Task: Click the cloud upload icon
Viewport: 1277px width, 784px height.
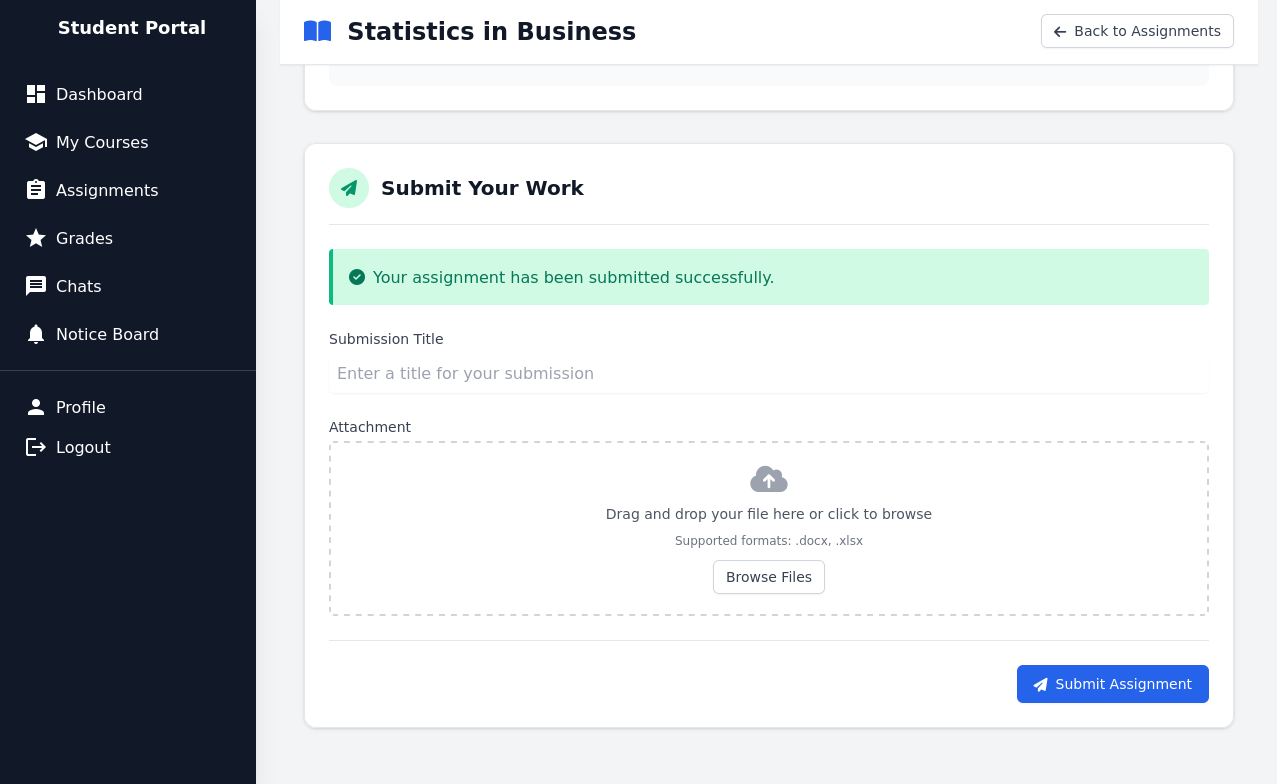Action: 768,480
